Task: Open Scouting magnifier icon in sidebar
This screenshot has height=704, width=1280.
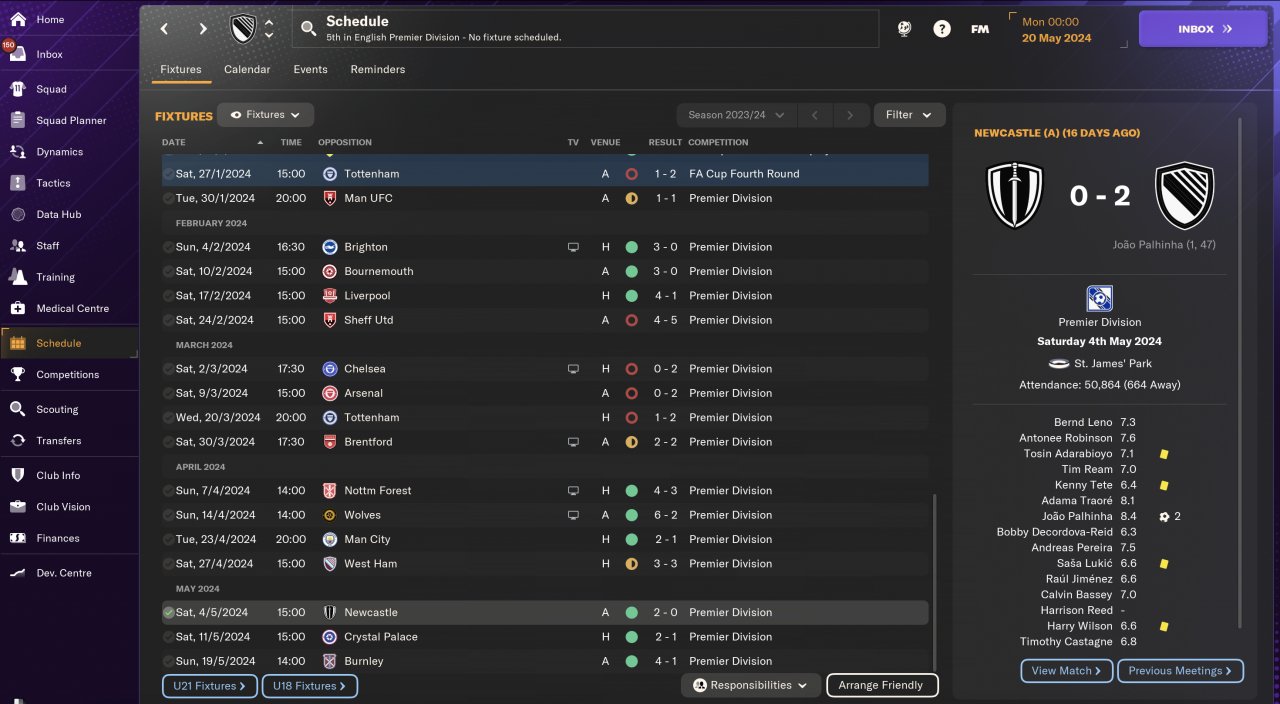Action: 17,409
